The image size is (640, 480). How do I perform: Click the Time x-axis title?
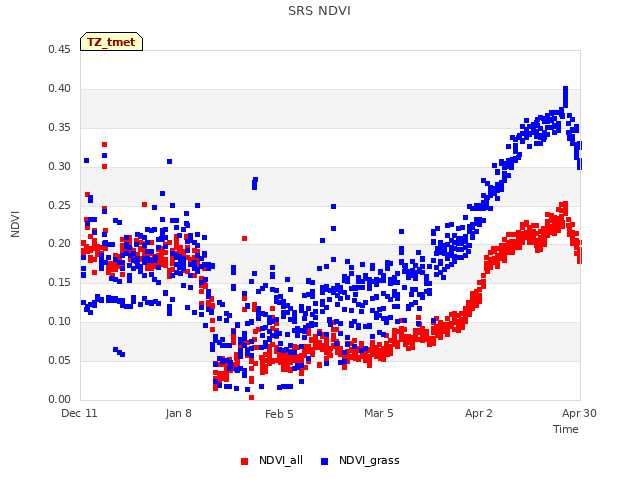566,429
